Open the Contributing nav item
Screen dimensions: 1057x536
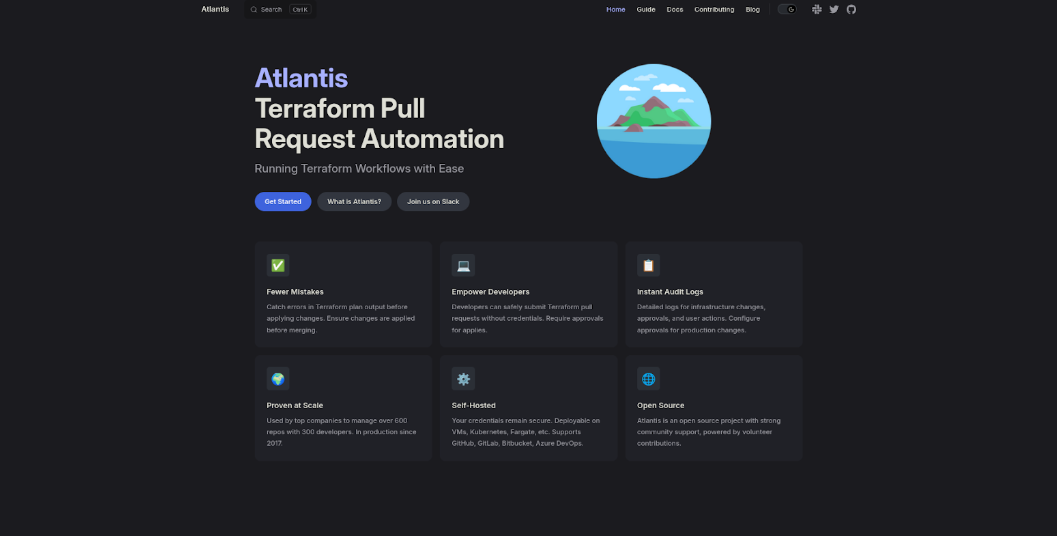(714, 9)
